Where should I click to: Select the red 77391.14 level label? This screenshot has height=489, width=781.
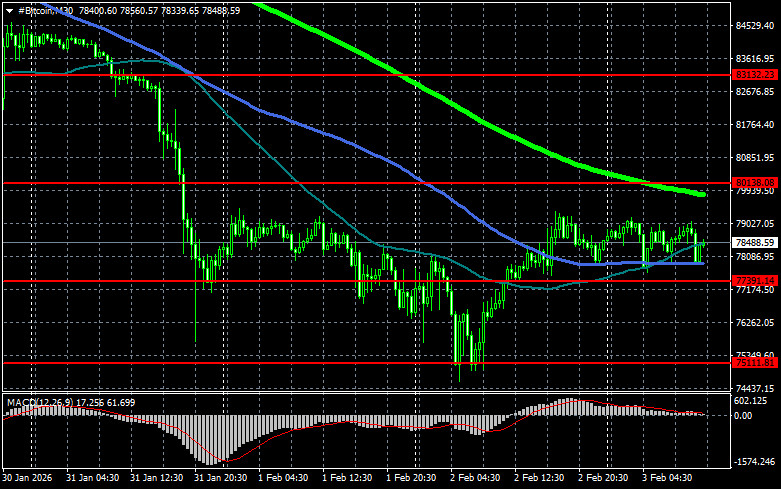click(x=755, y=281)
